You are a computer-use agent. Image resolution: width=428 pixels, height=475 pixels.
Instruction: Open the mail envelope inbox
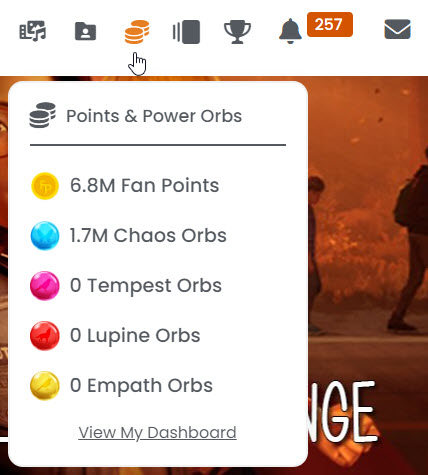point(397,29)
